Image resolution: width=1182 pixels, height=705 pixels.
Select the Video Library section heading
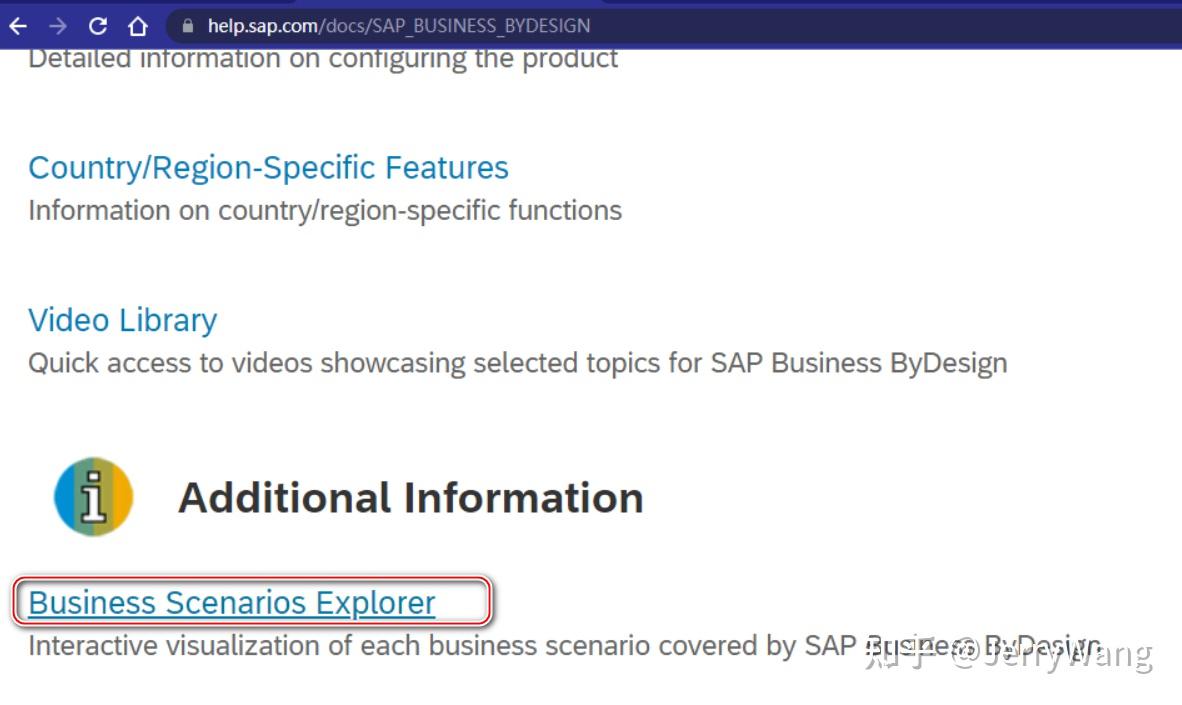122,320
